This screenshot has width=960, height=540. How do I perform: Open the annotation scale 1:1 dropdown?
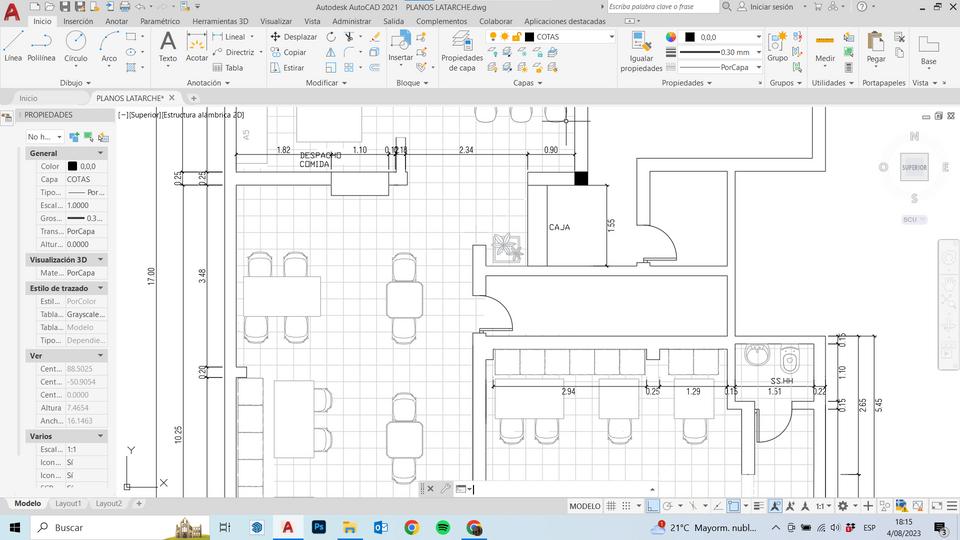coord(823,506)
